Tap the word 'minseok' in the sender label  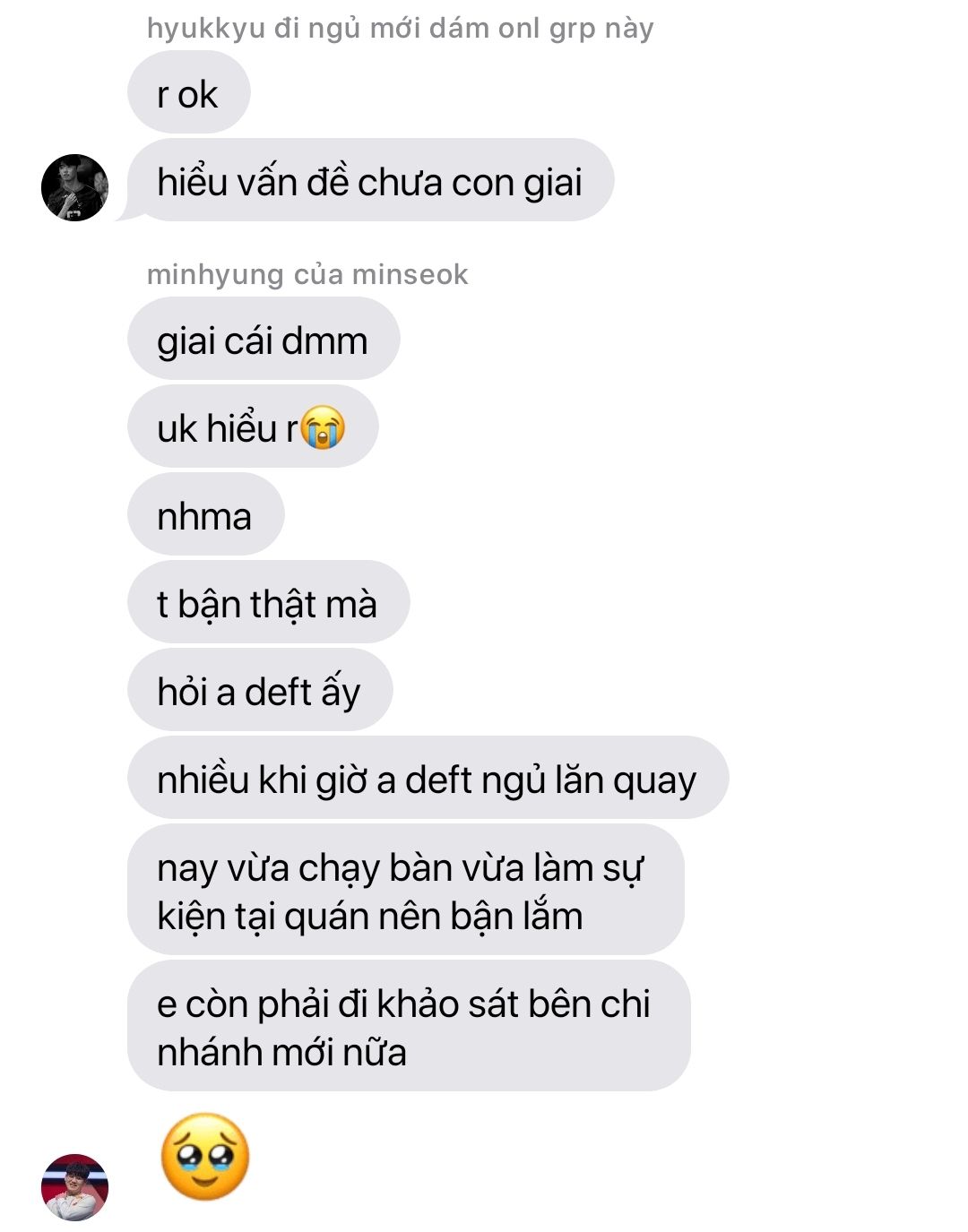coord(417,274)
